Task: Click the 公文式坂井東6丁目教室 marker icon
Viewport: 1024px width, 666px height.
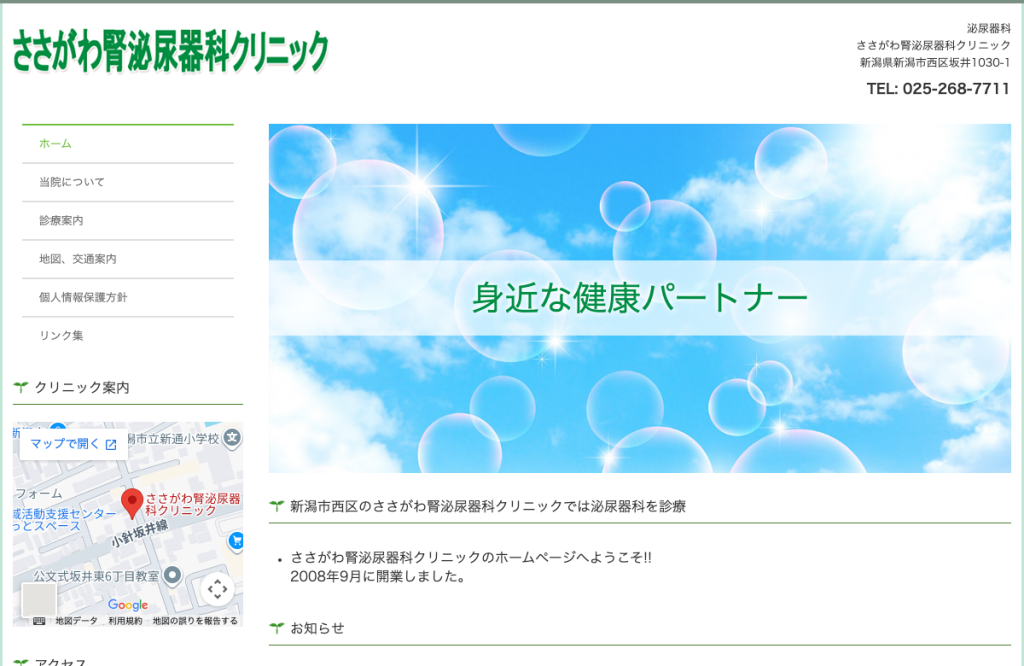Action: (x=172, y=575)
